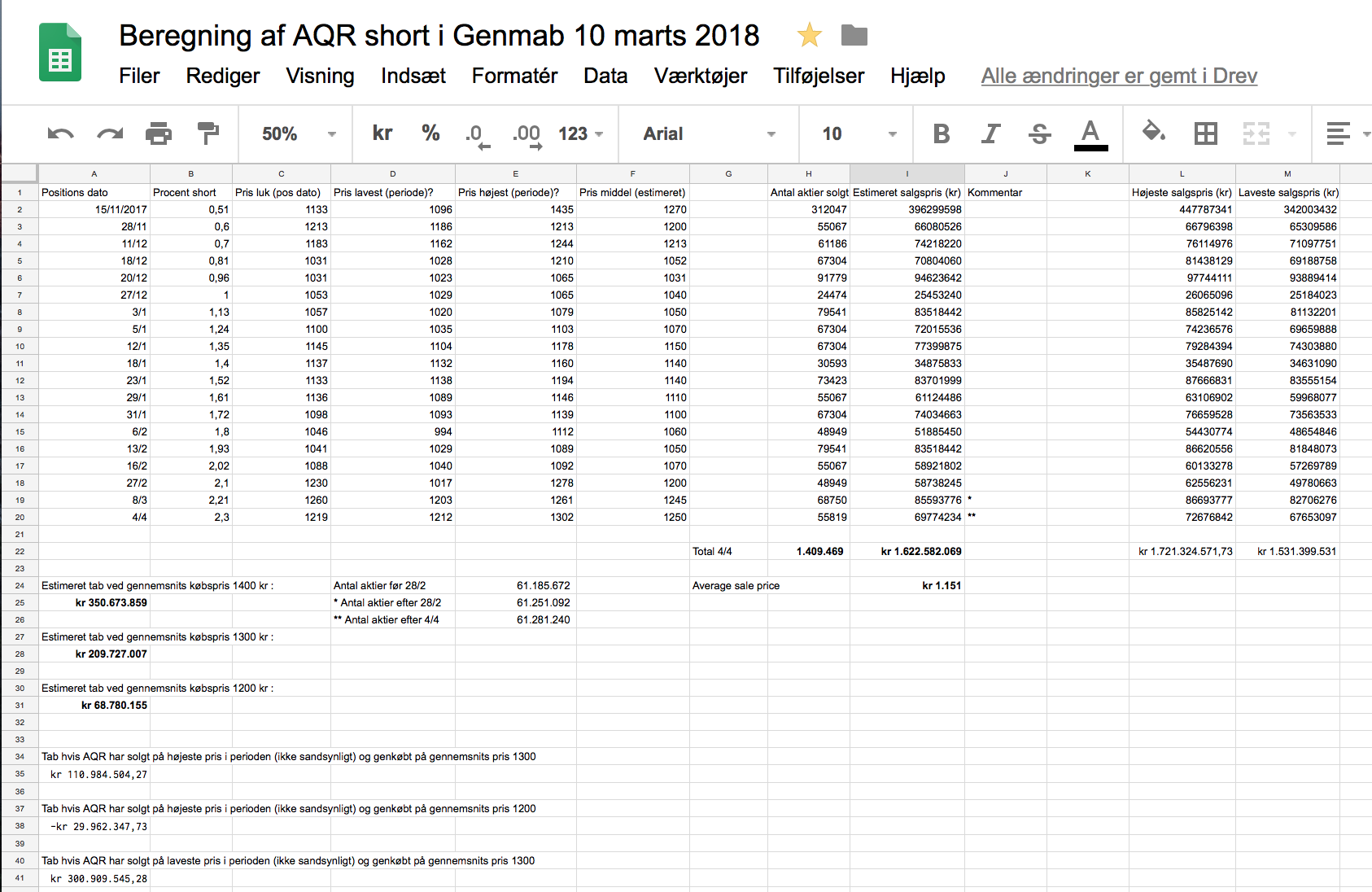Open the 50% zoom dropdown
This screenshot has width=1372, height=892.
coord(298,134)
